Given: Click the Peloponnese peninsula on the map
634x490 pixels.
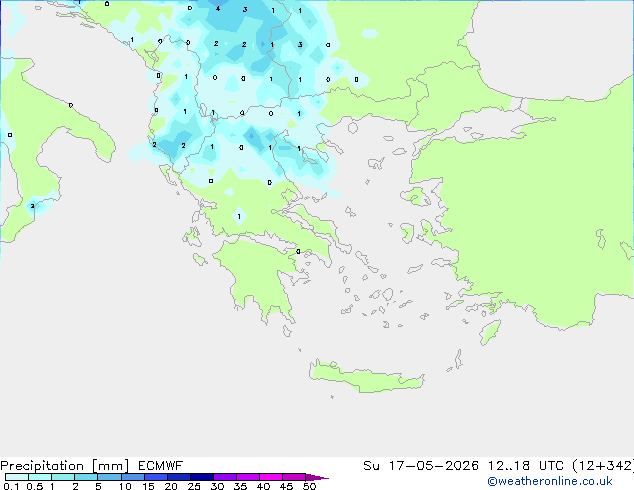Looking at the screenshot, I should coord(263,277).
